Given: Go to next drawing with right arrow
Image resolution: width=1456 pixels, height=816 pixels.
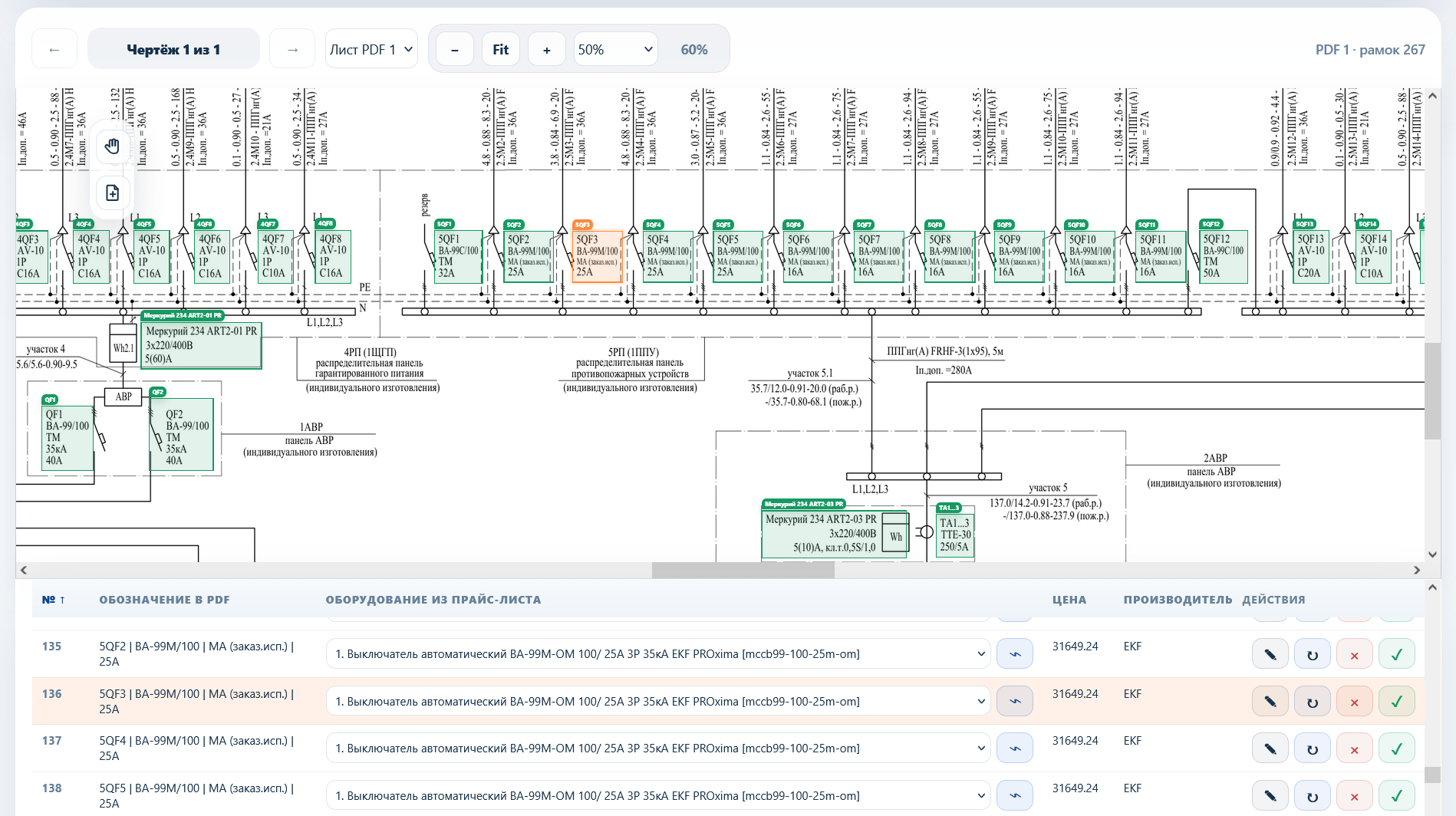Looking at the screenshot, I should 292,49.
